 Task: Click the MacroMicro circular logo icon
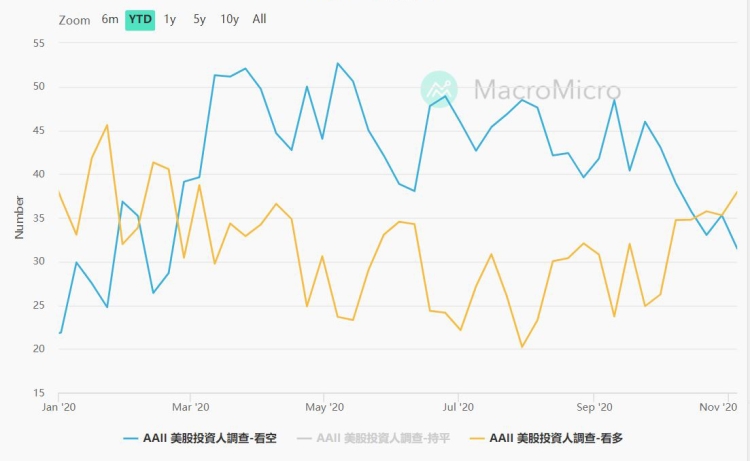pos(438,89)
